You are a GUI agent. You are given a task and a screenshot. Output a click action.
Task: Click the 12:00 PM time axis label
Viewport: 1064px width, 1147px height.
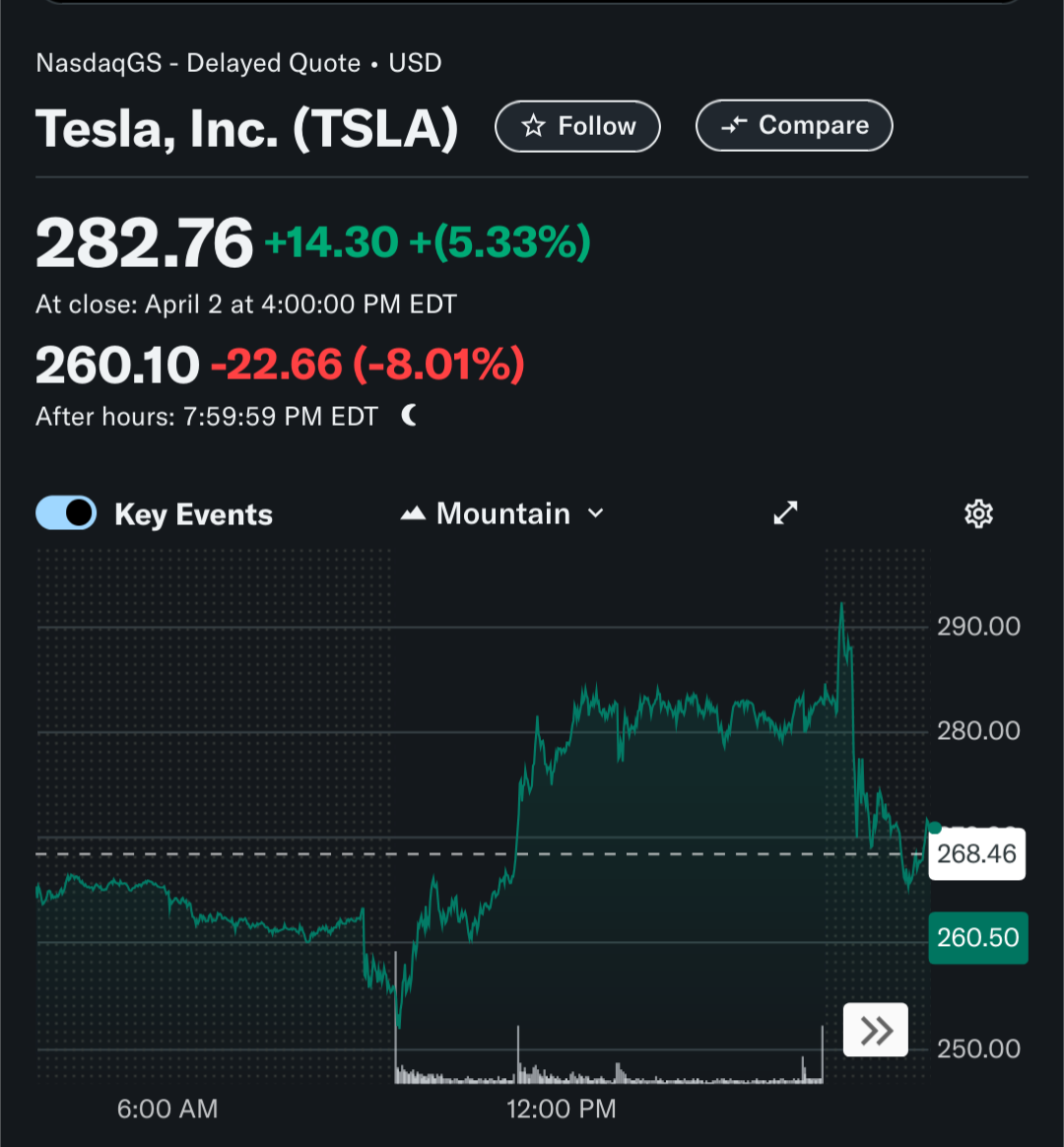(561, 1109)
